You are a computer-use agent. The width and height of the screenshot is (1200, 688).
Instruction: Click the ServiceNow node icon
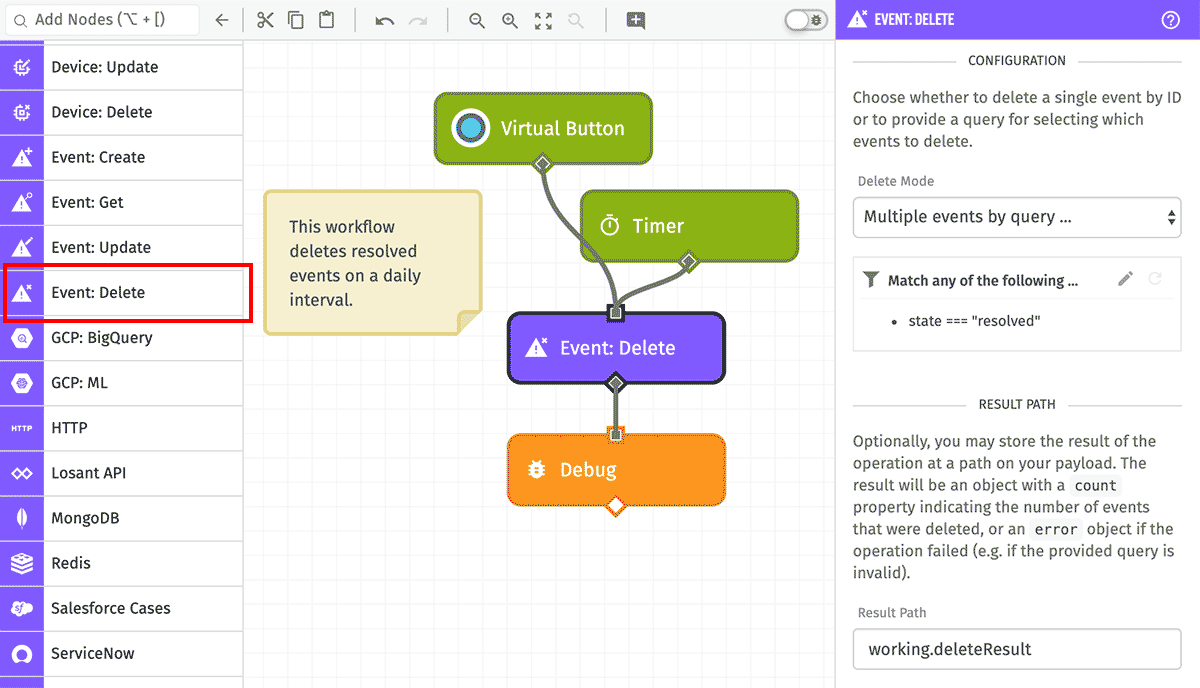click(22, 653)
